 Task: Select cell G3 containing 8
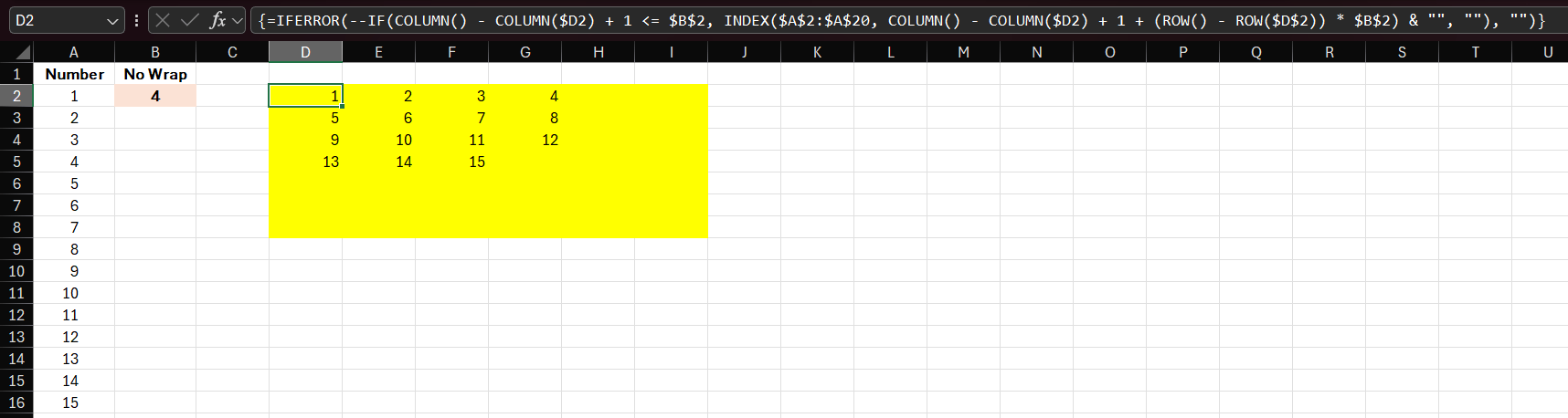[x=524, y=118]
